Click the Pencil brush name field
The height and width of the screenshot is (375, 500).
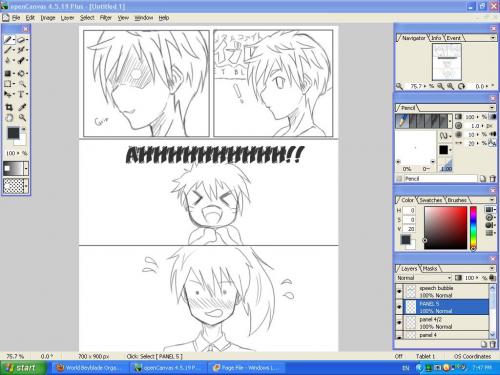pyautogui.click(x=440, y=179)
